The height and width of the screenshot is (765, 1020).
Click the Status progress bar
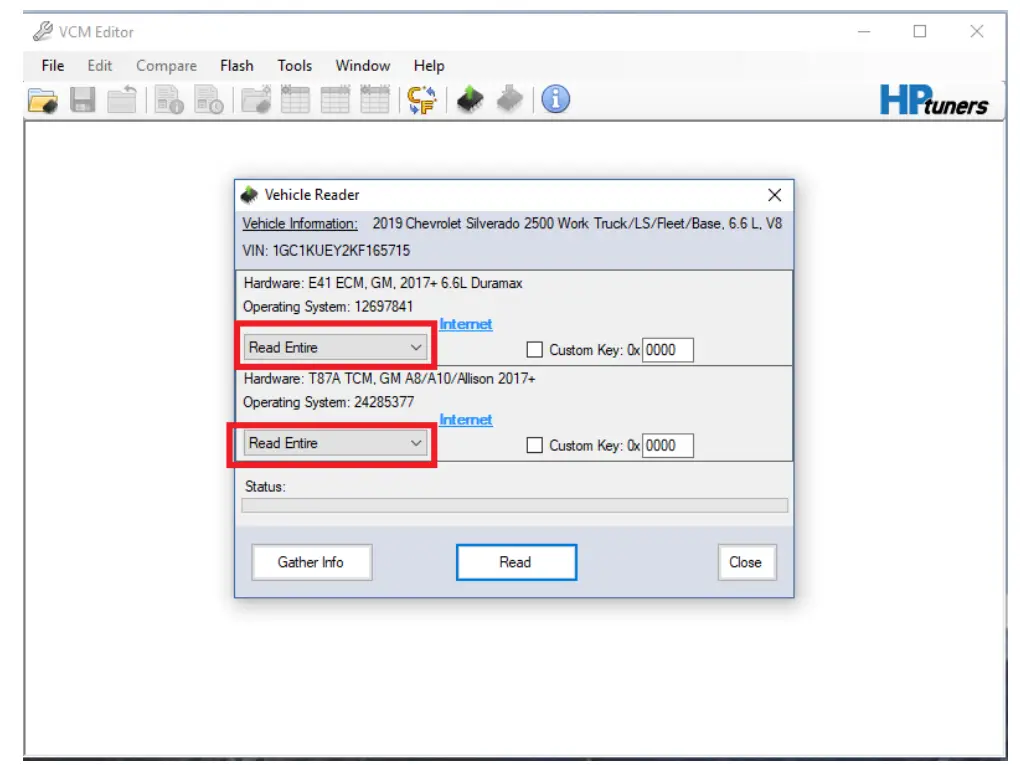514,506
